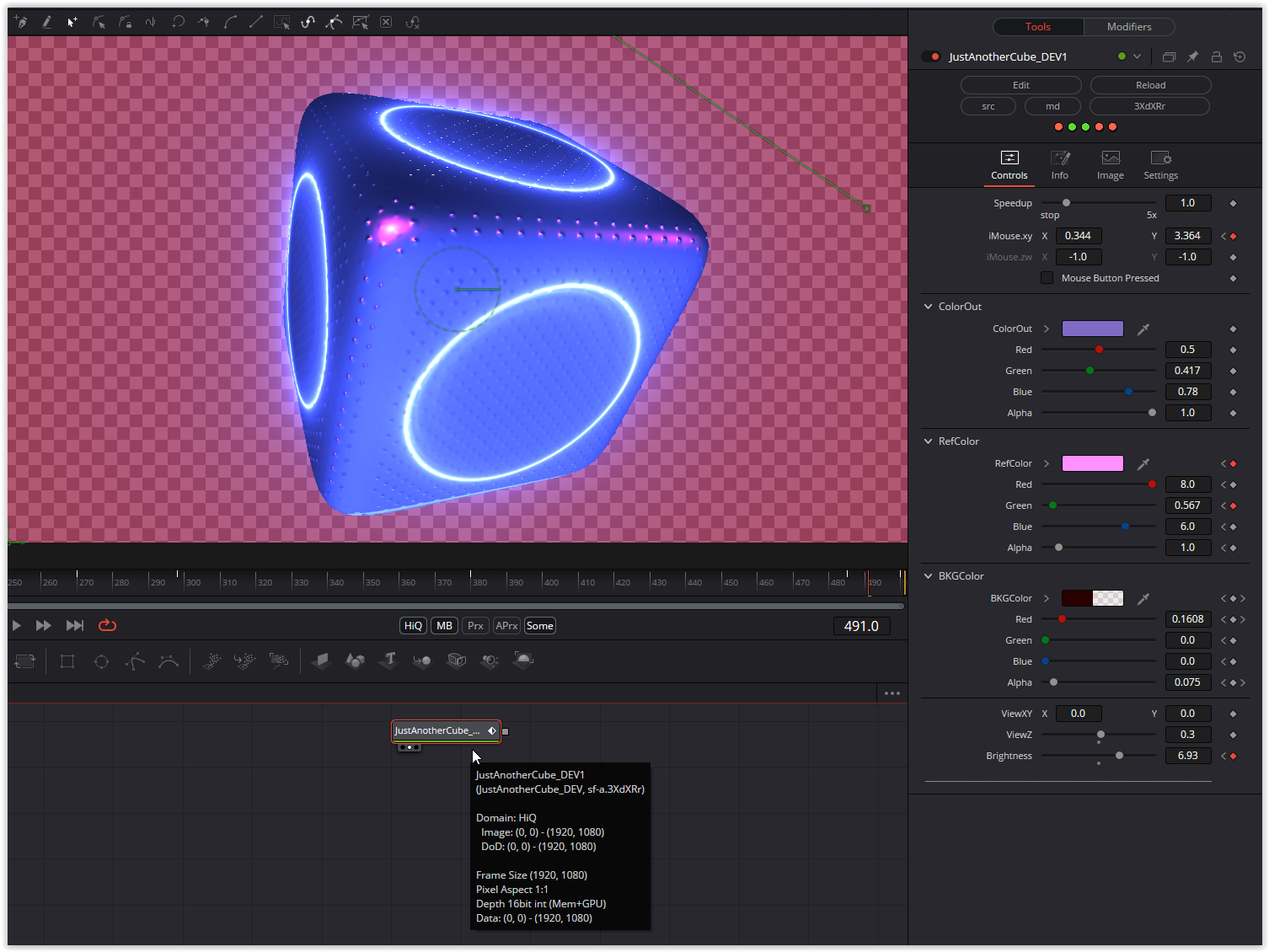This screenshot has height=952, width=1269.
Task: Click the play forward button
Action: coord(16,626)
